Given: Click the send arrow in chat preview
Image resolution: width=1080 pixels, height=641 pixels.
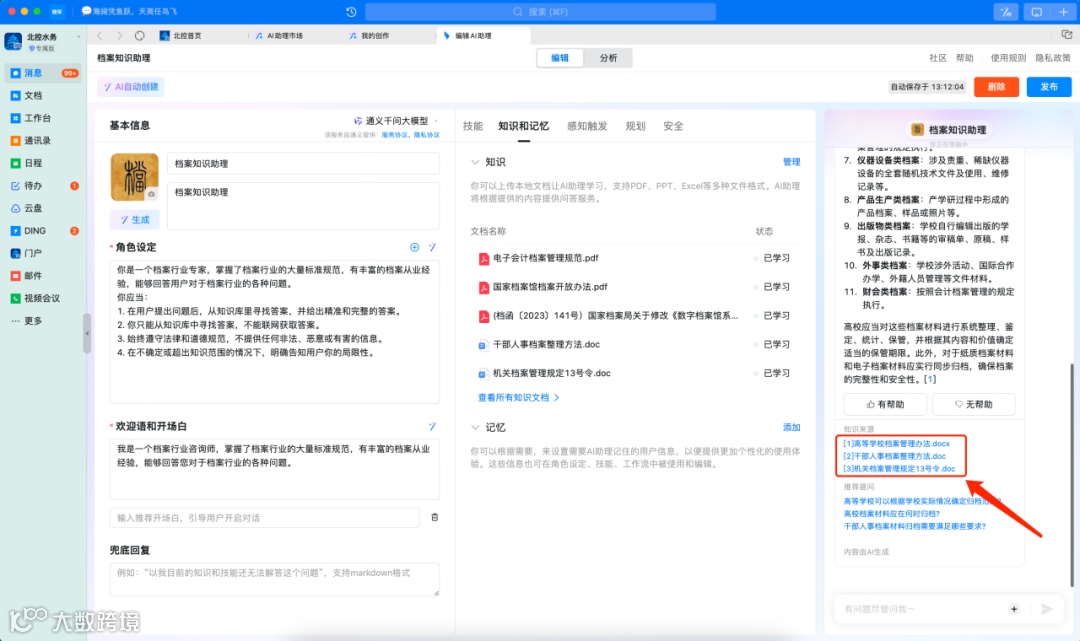Looking at the screenshot, I should [1047, 609].
